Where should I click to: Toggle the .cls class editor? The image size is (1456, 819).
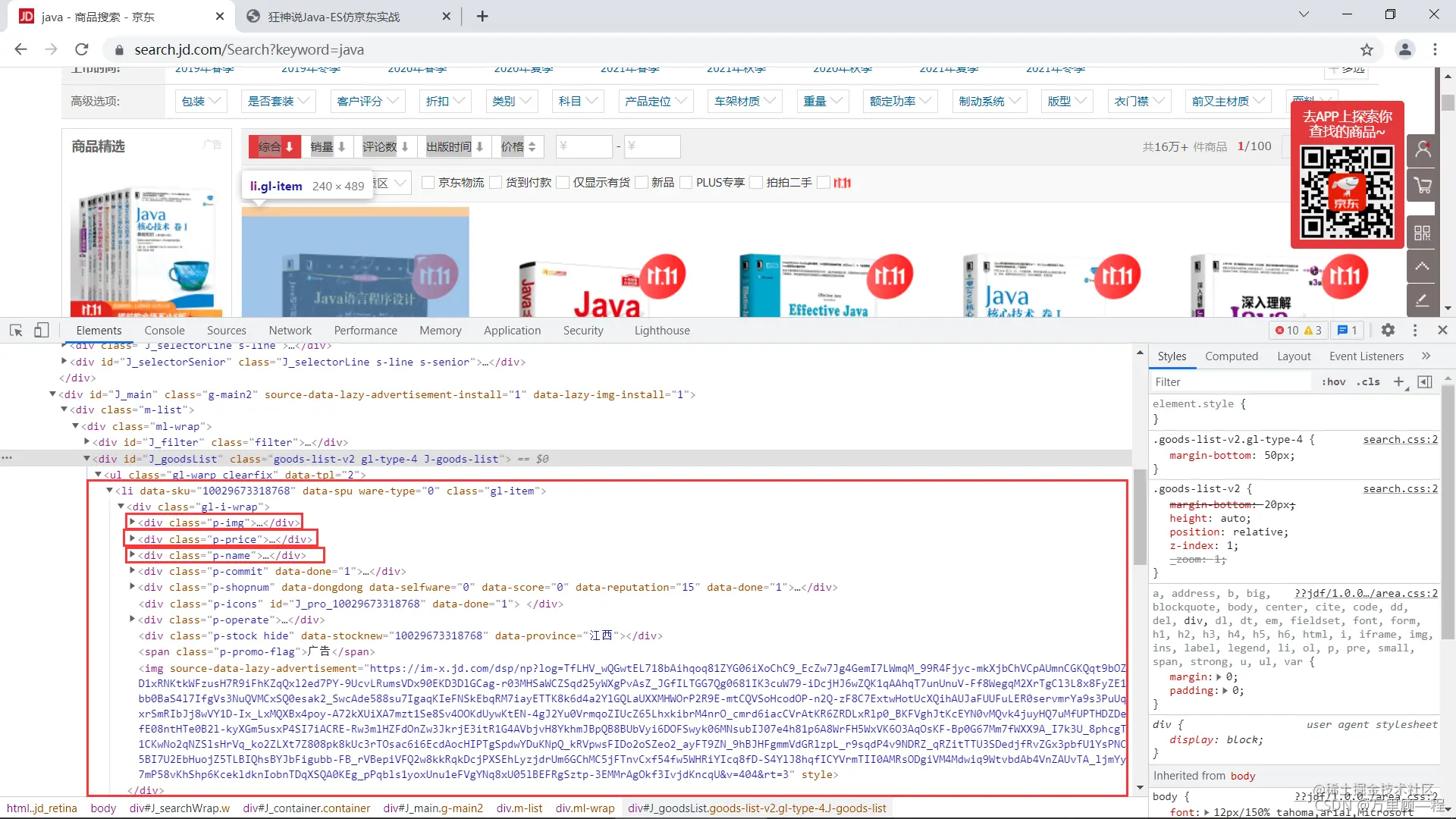[1368, 381]
